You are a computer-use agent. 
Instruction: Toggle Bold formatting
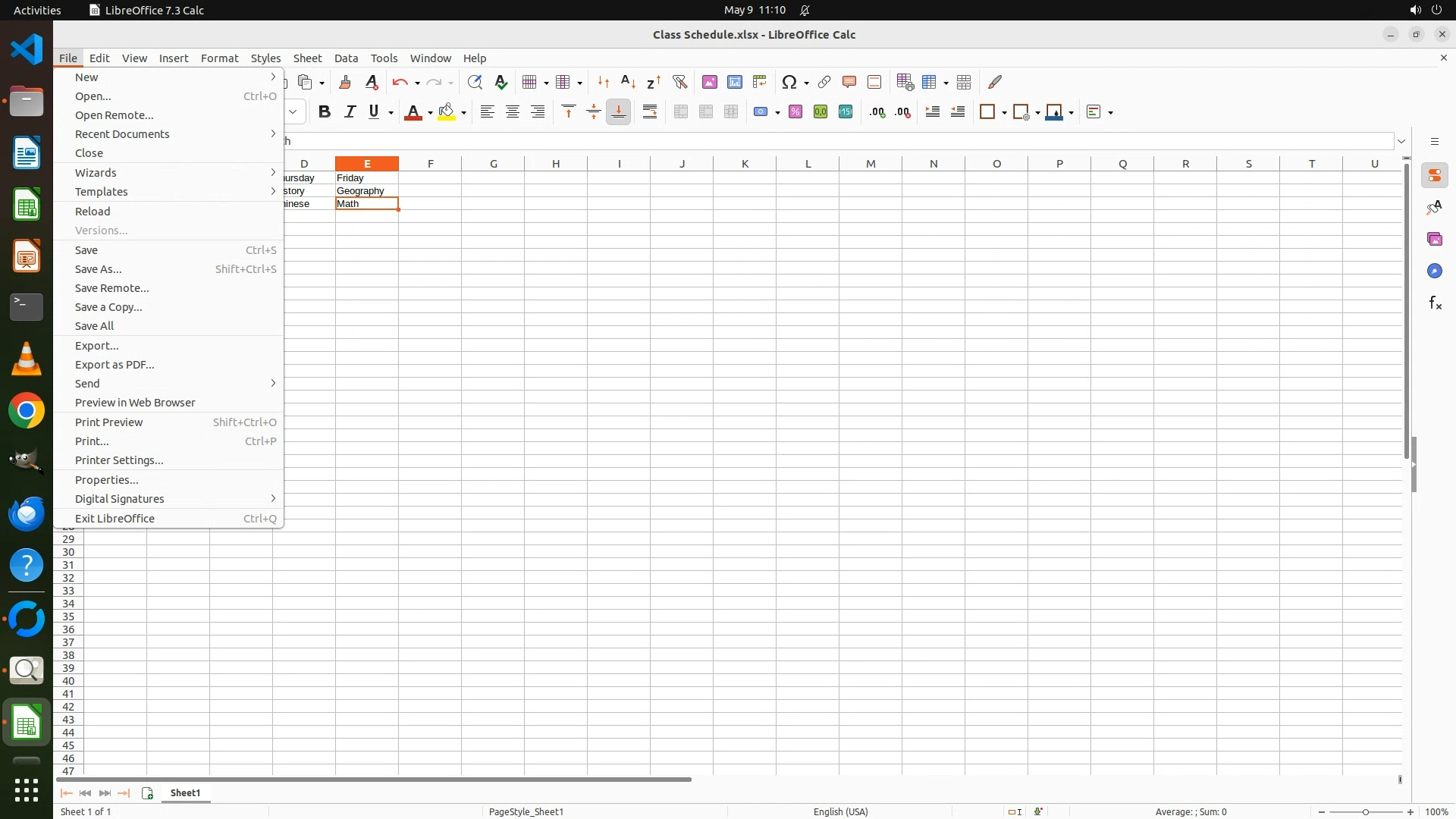click(325, 112)
